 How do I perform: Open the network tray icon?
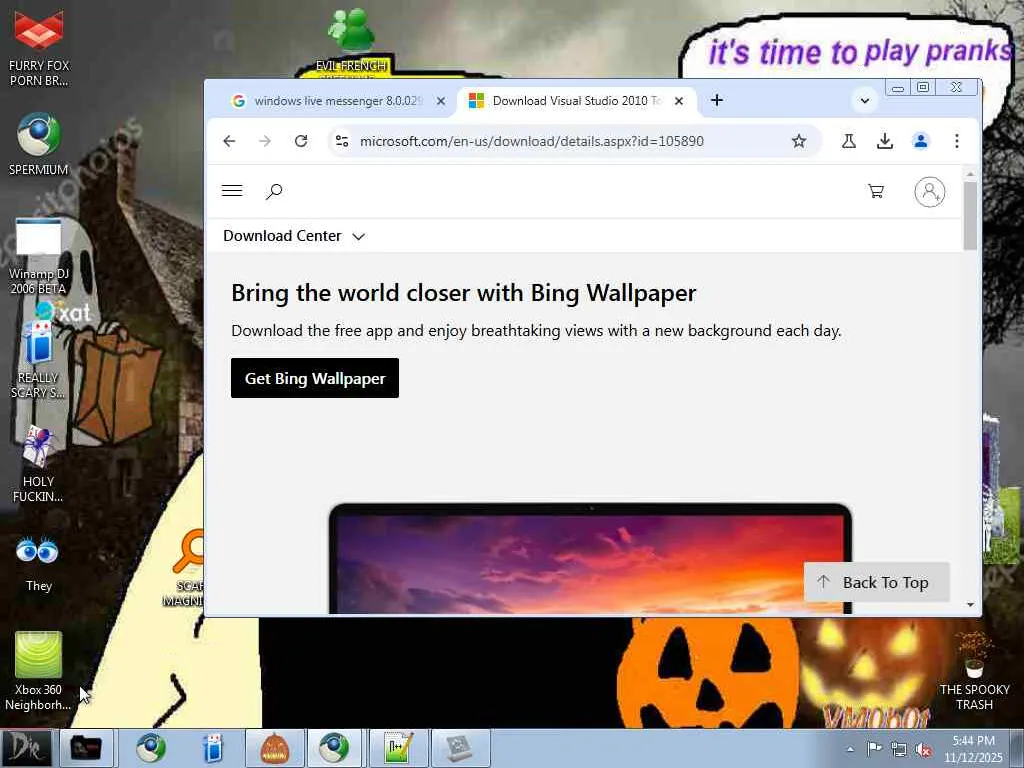(899, 749)
